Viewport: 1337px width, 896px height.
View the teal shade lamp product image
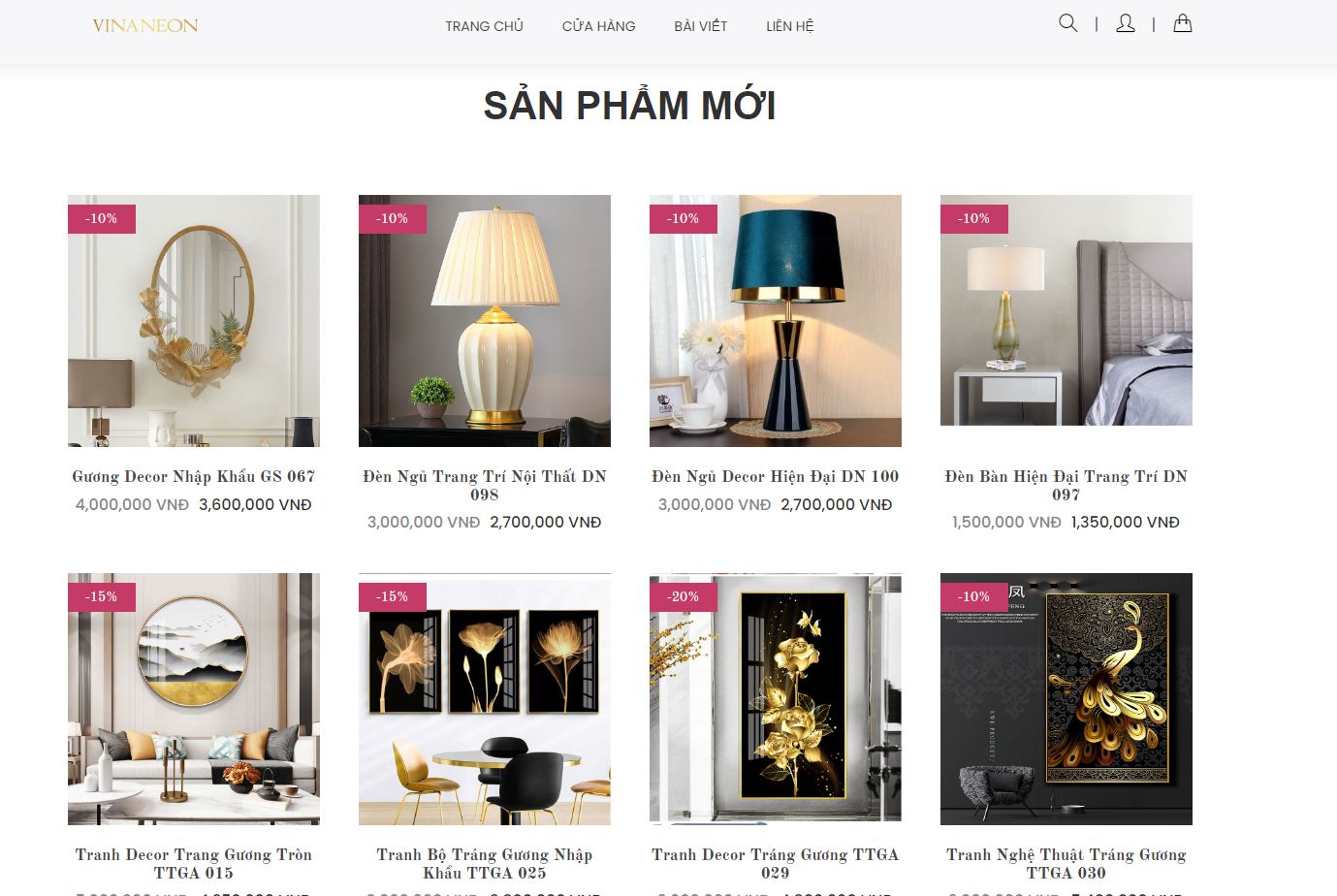[776, 321]
